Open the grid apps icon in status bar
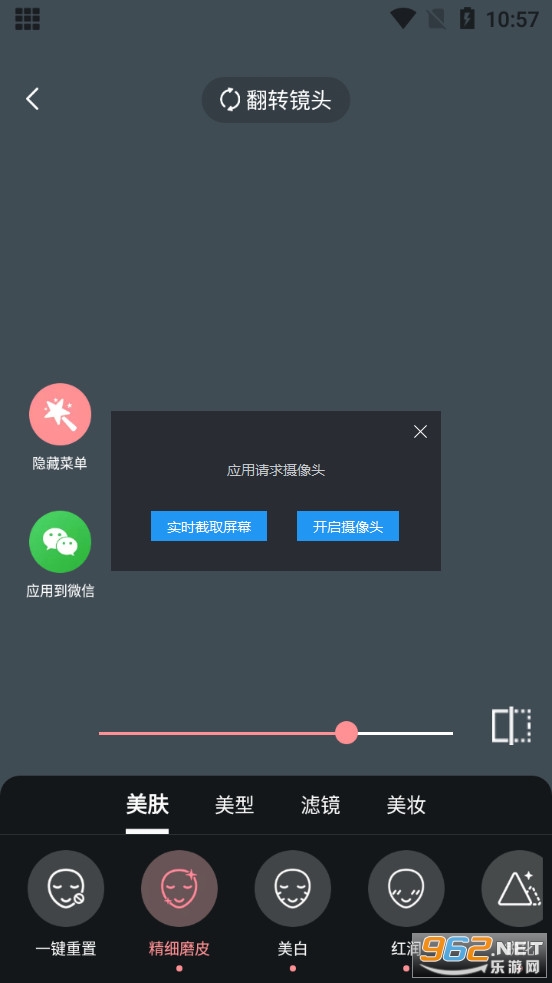This screenshot has width=552, height=983. [27, 19]
